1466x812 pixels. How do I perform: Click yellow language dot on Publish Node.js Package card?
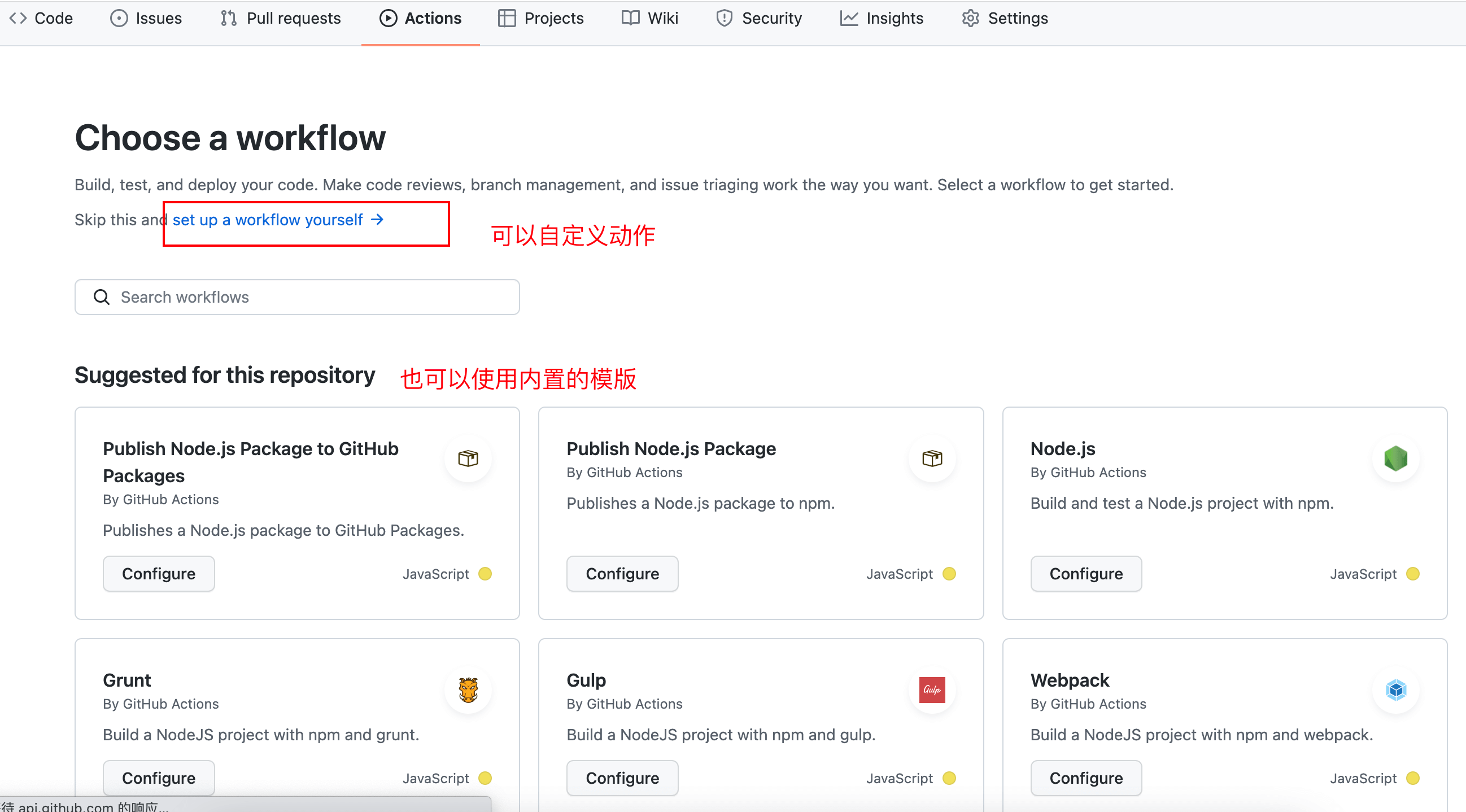coord(949,574)
